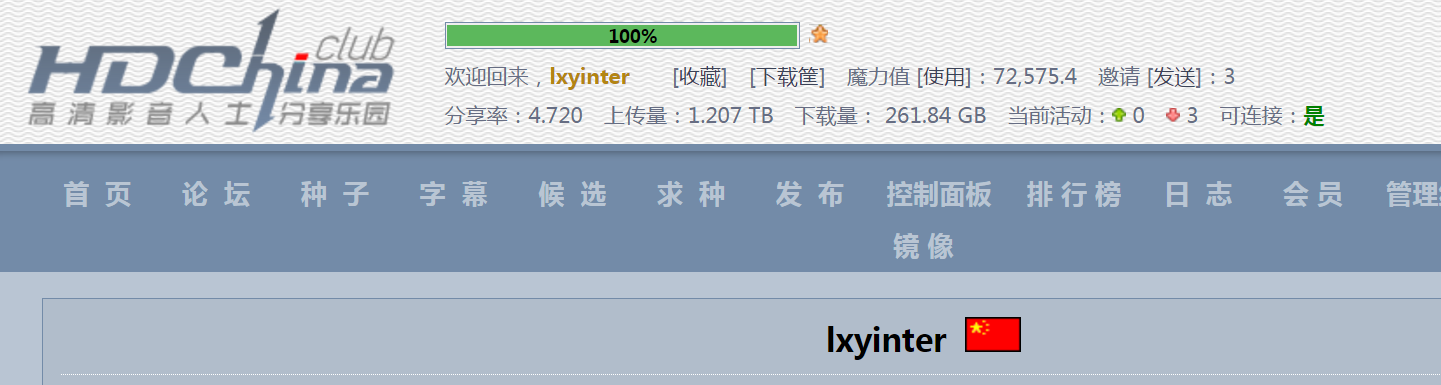Open the 种子 torrents page
Image resolution: width=1441 pixels, height=385 pixels.
(336, 194)
